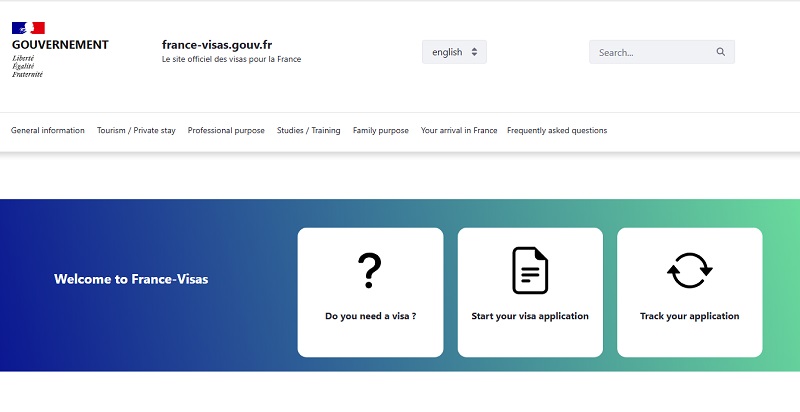Open the Tourism / Private stay menu

136,131
